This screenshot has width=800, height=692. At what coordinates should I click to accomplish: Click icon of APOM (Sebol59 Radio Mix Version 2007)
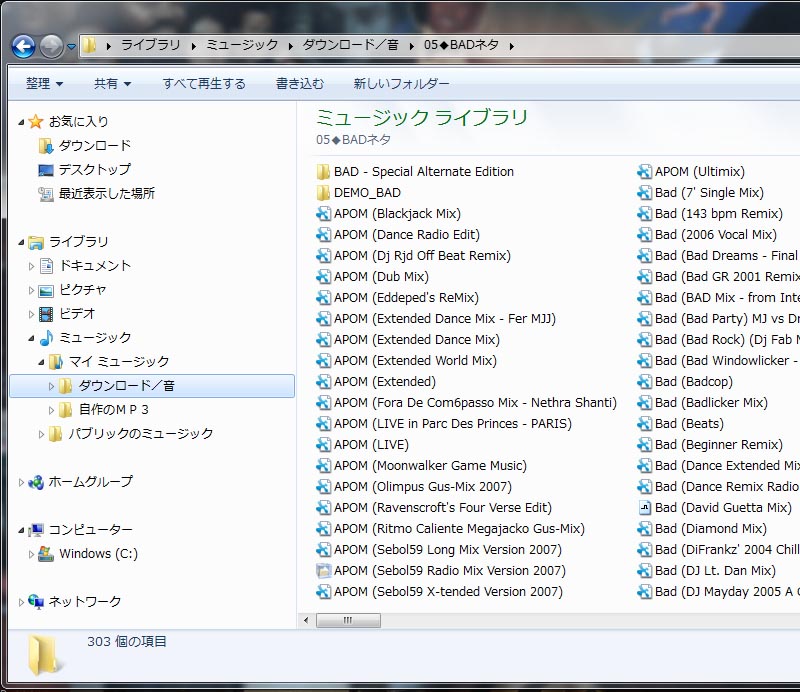(x=323, y=571)
